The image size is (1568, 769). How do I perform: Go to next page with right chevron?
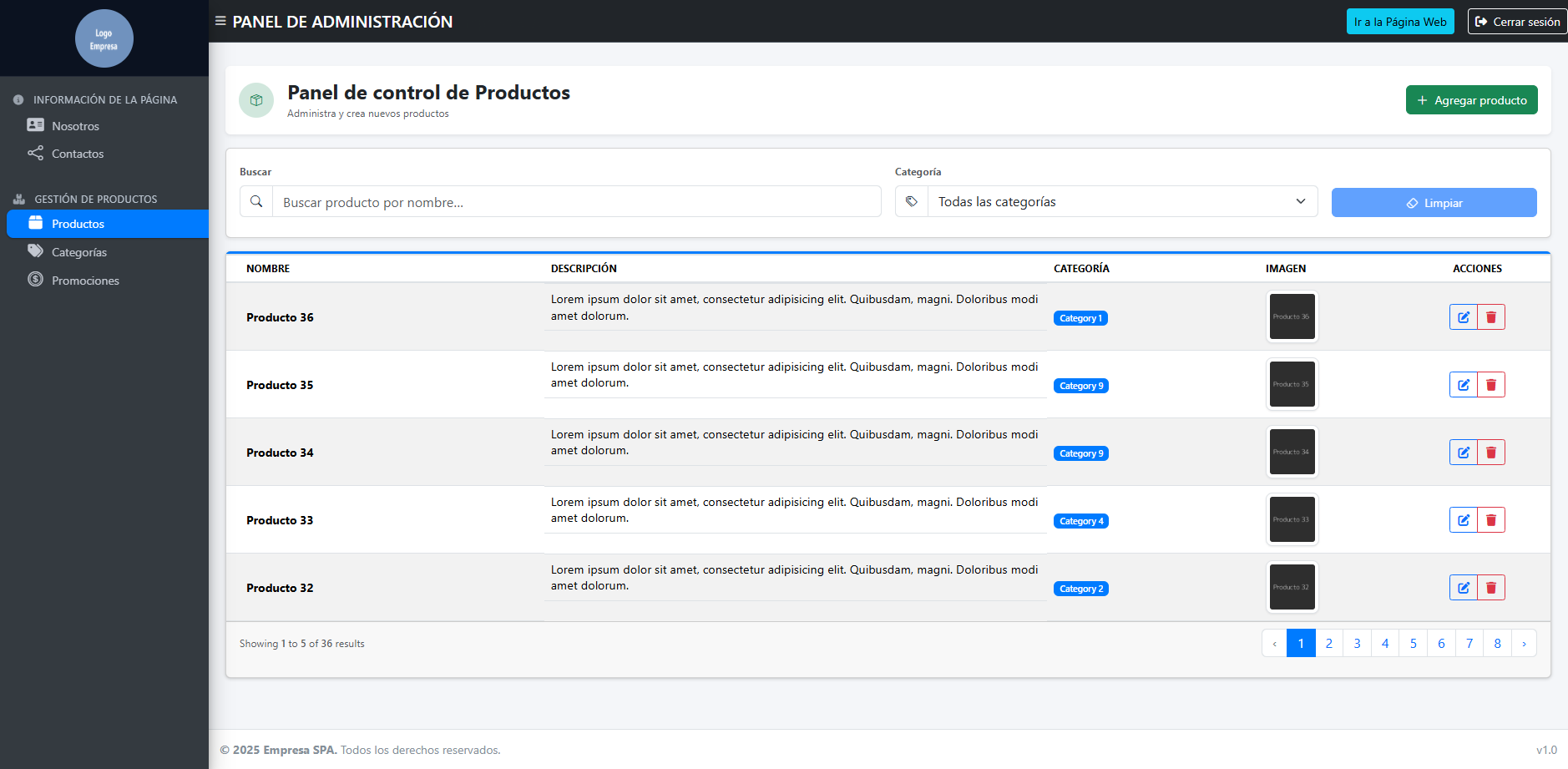click(x=1524, y=644)
